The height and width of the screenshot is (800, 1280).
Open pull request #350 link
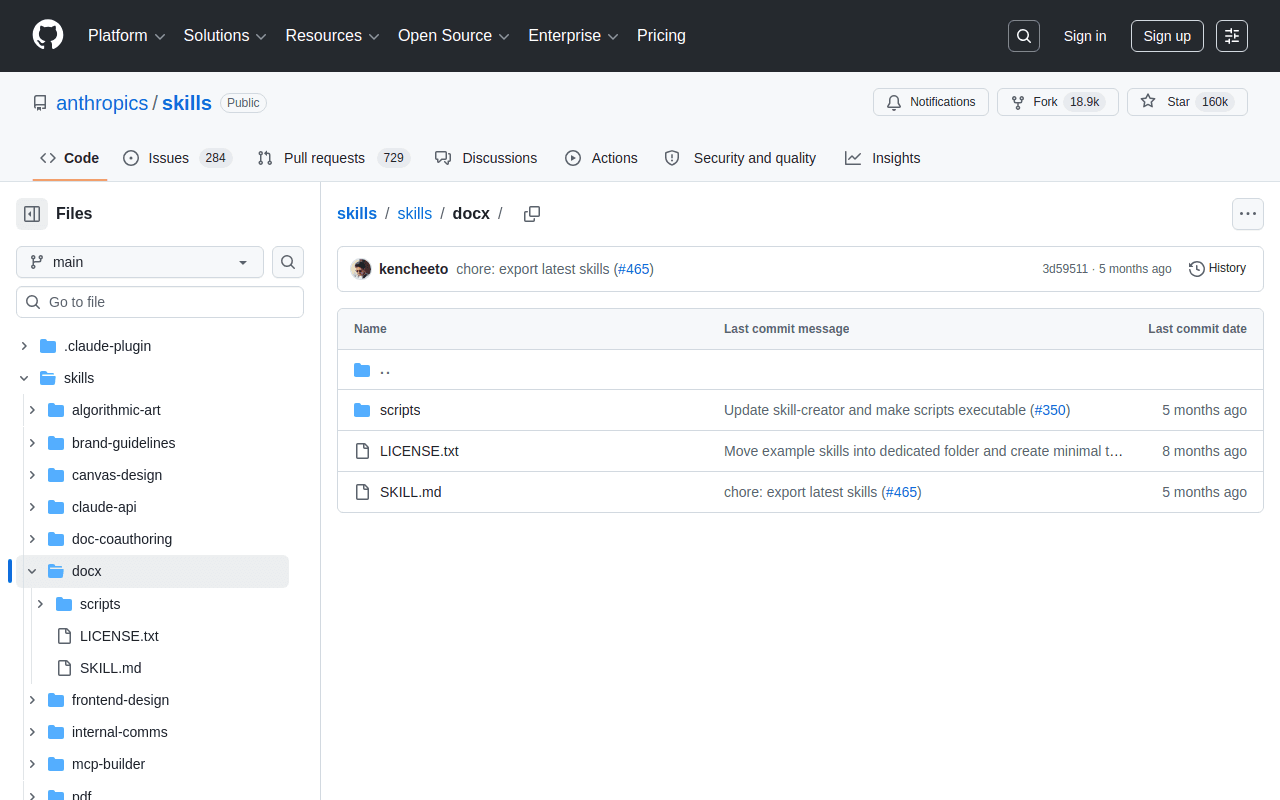click(x=1050, y=410)
